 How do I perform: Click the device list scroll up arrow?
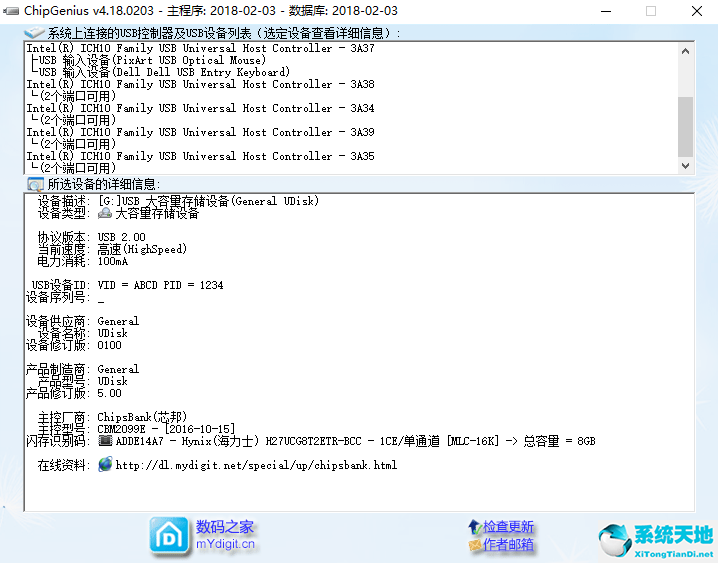pyautogui.click(x=685, y=51)
